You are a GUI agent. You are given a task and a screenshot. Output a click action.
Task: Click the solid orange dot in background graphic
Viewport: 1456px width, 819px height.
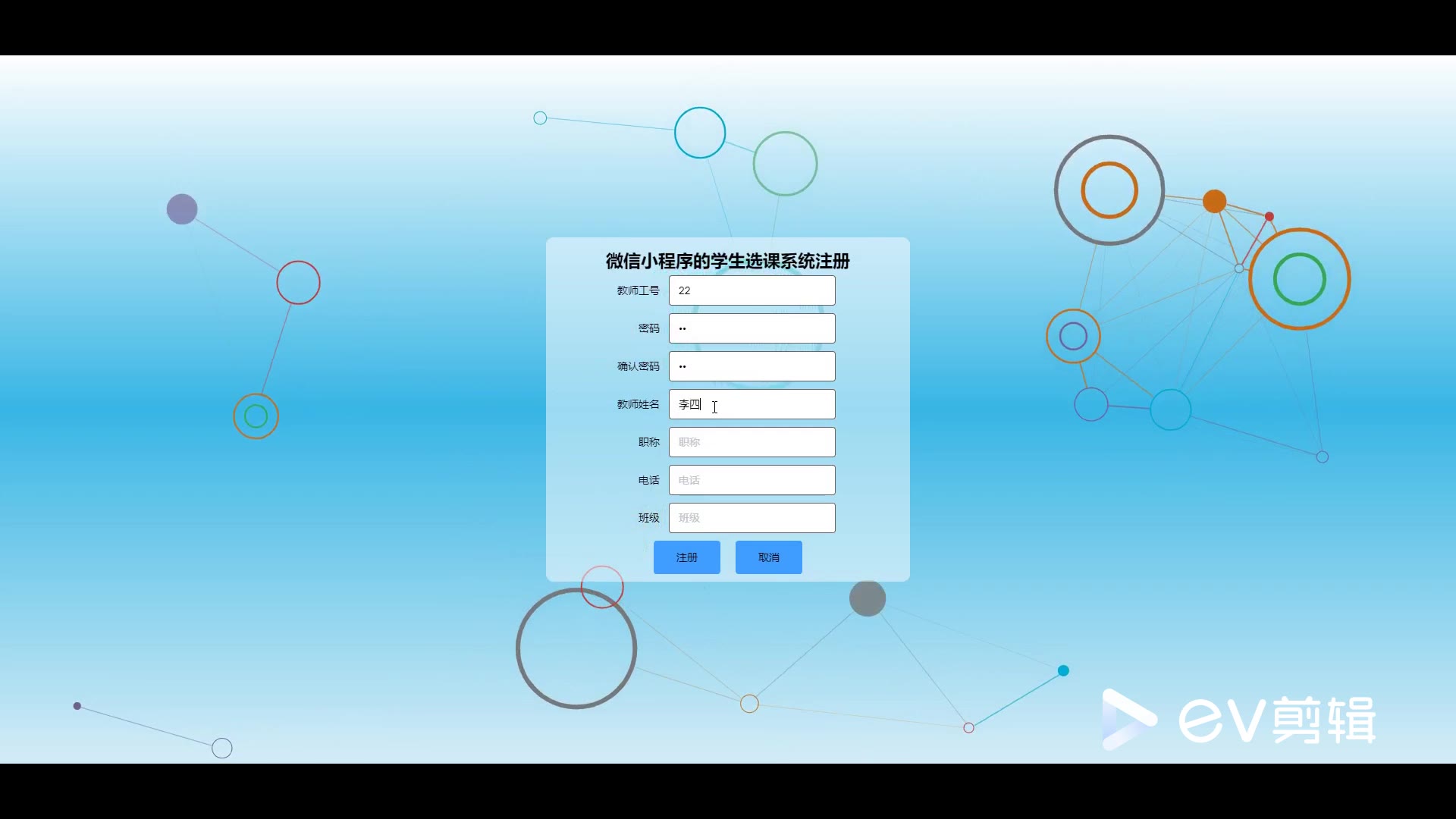(x=1214, y=201)
